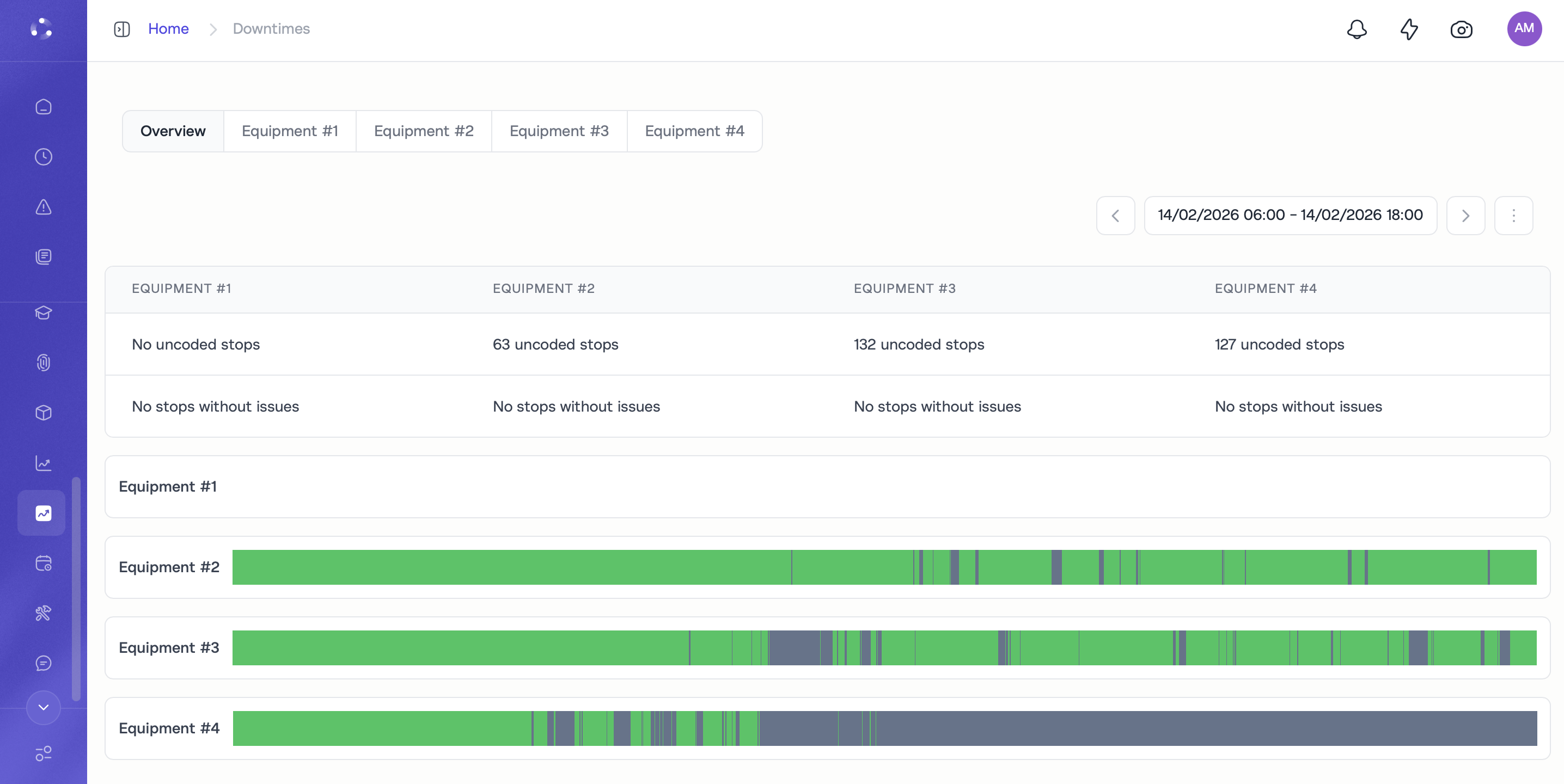Open the warning triangle alerts icon
This screenshot has width=1564, height=784.
pos(43,207)
